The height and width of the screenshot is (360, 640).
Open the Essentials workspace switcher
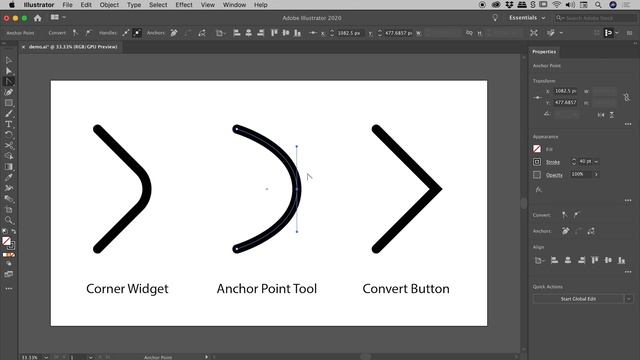pos(527,18)
